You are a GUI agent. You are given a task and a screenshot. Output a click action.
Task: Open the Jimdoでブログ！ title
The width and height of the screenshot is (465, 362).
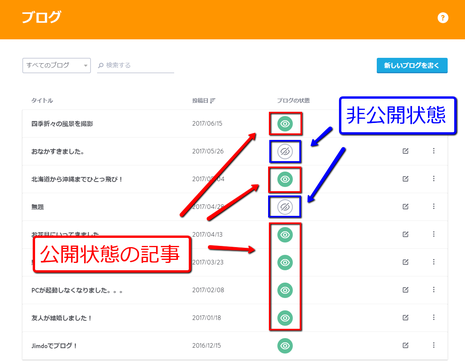point(54,346)
